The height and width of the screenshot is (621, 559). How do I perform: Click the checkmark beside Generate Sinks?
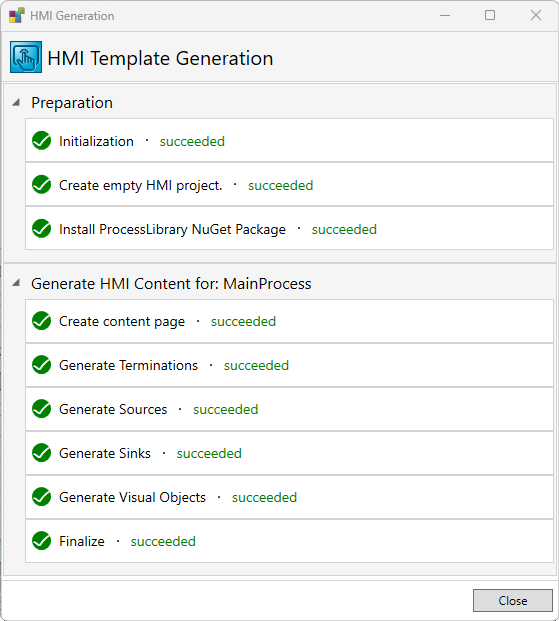click(42, 453)
